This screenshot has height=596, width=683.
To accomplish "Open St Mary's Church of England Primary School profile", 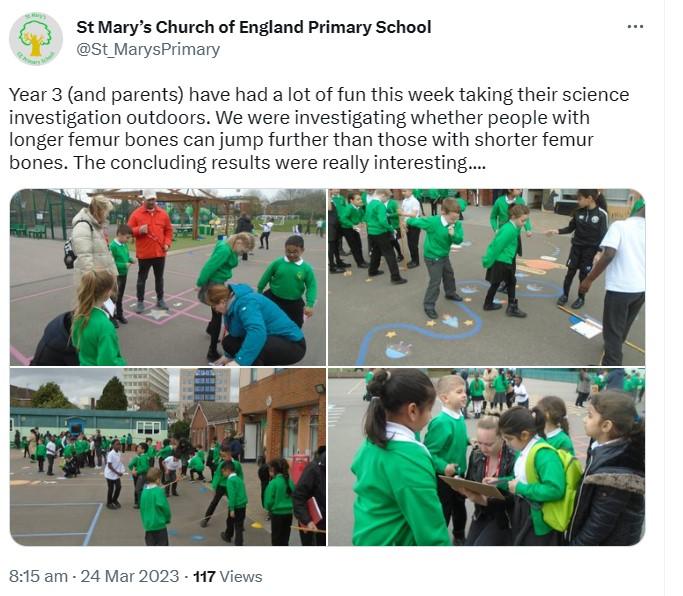I will (254, 27).
